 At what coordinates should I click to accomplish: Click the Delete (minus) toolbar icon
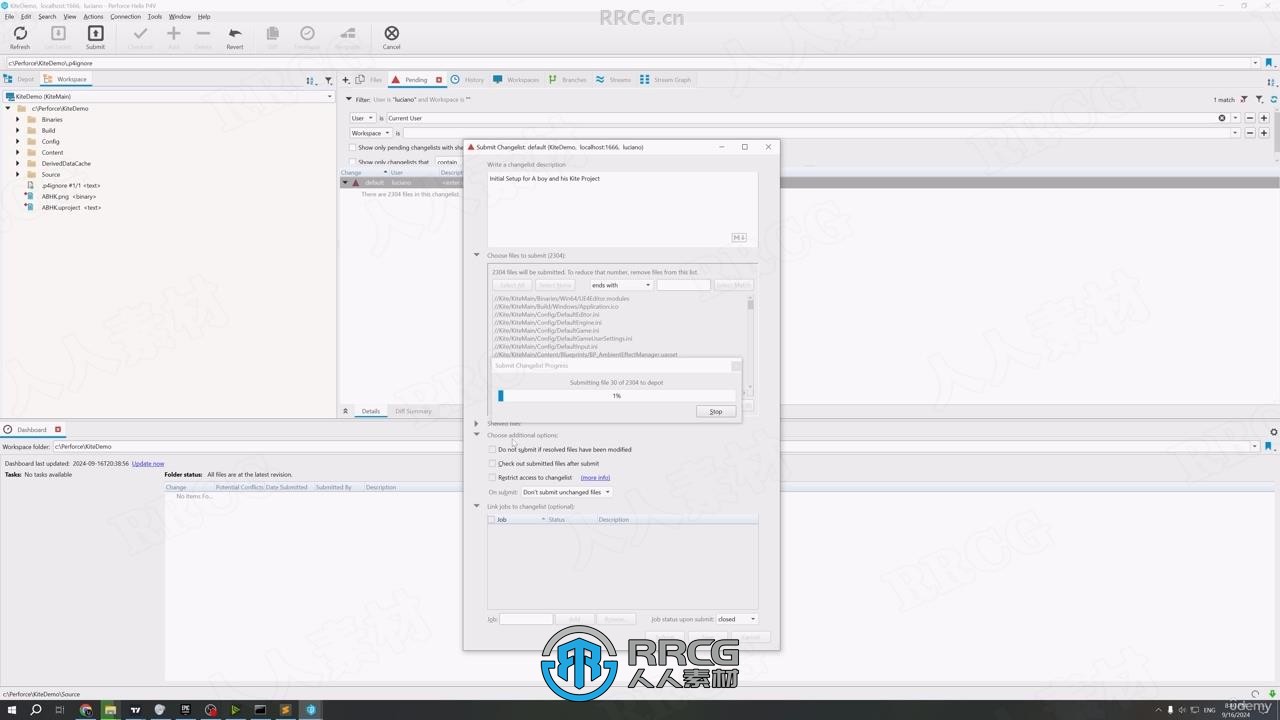(203, 37)
